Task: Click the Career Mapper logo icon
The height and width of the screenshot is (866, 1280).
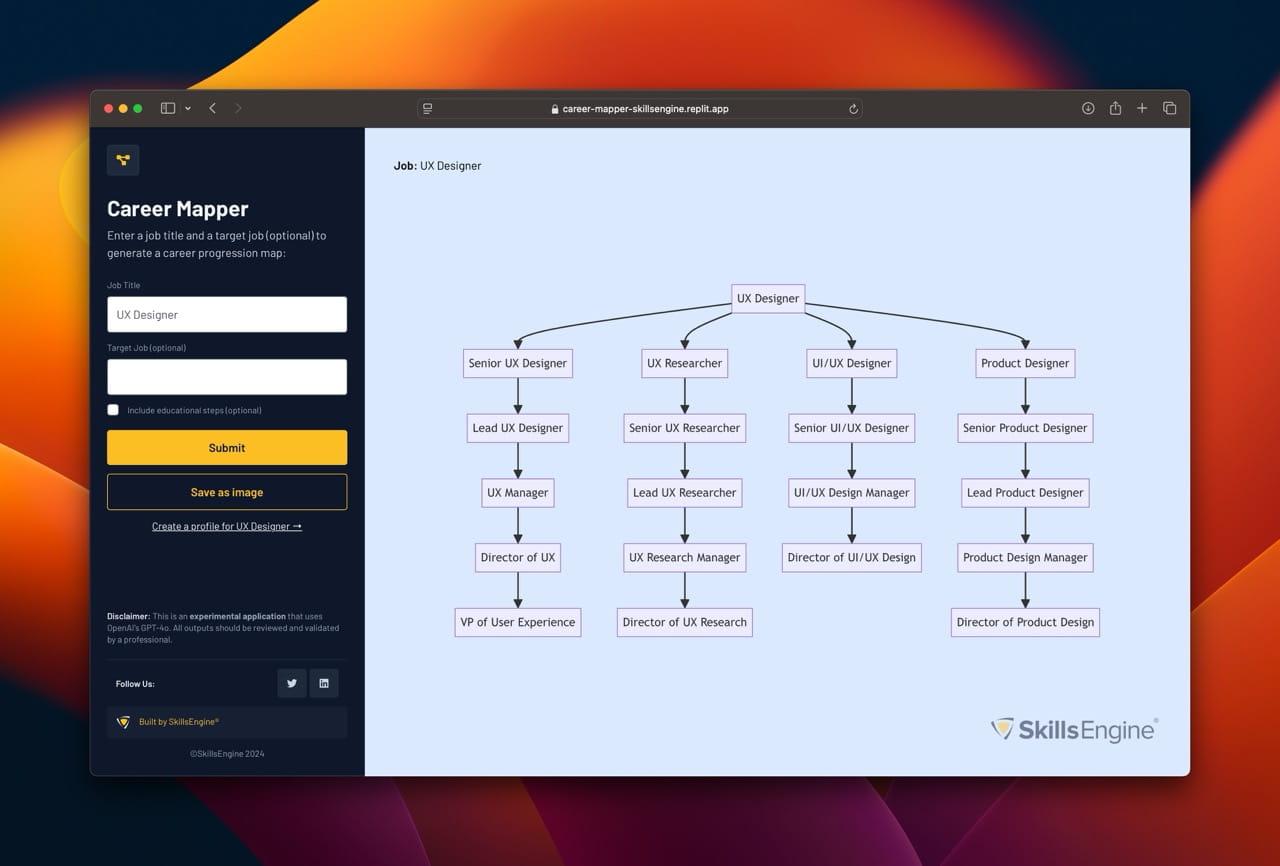Action: point(123,160)
